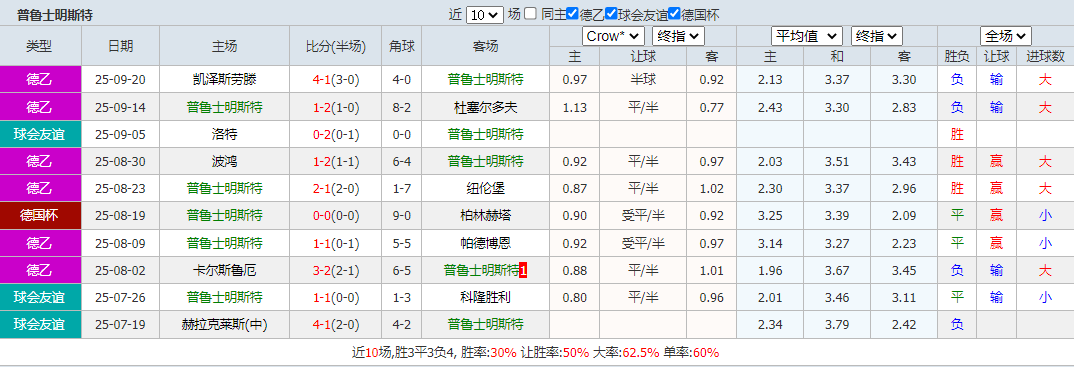Click the 胜负 column header
The width and height of the screenshot is (1074, 367).
pos(957,56)
